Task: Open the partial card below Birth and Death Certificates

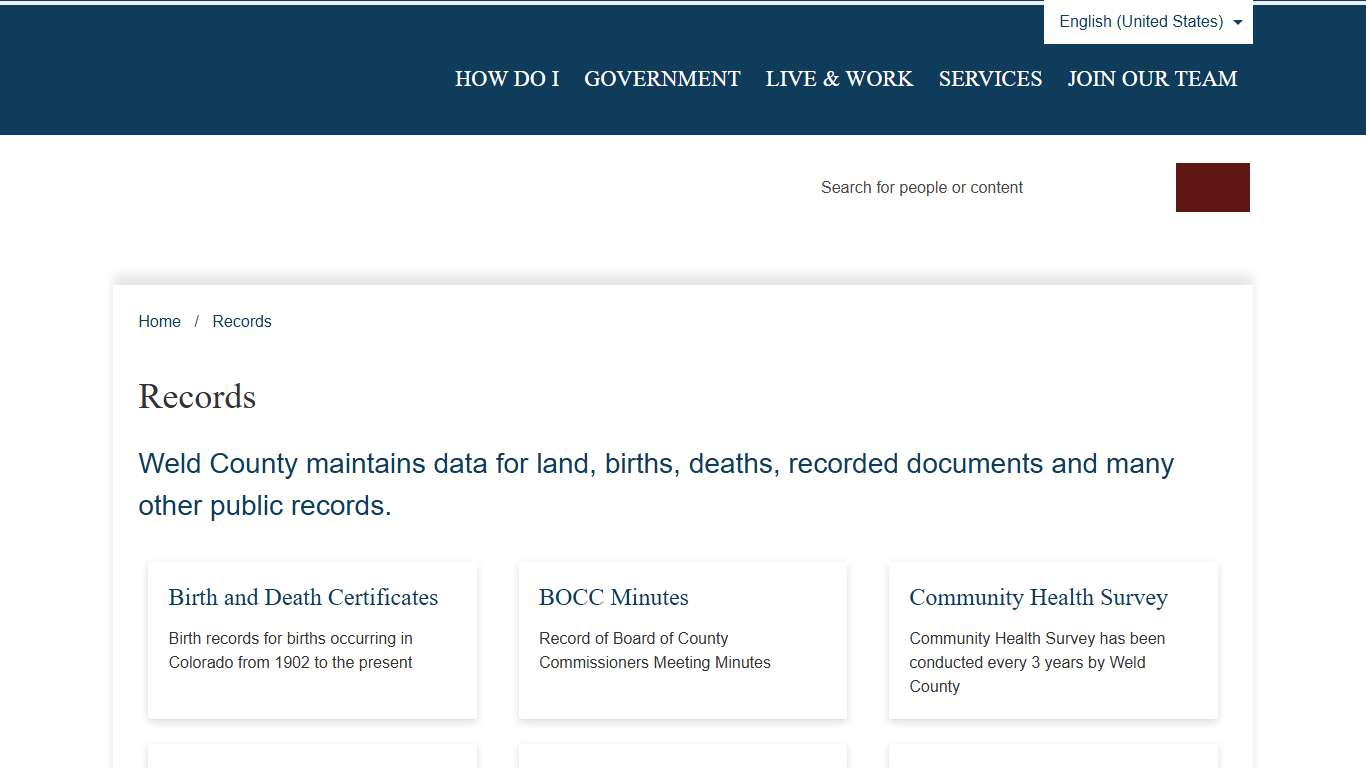Action: coord(311,758)
